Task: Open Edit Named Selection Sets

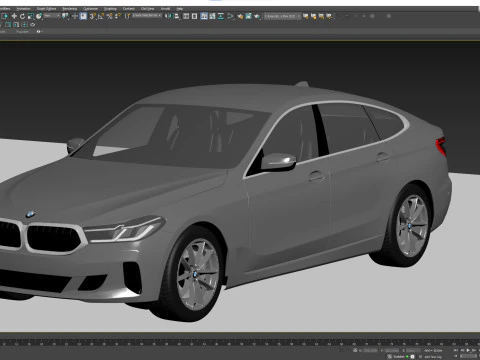Action: click(127, 16)
